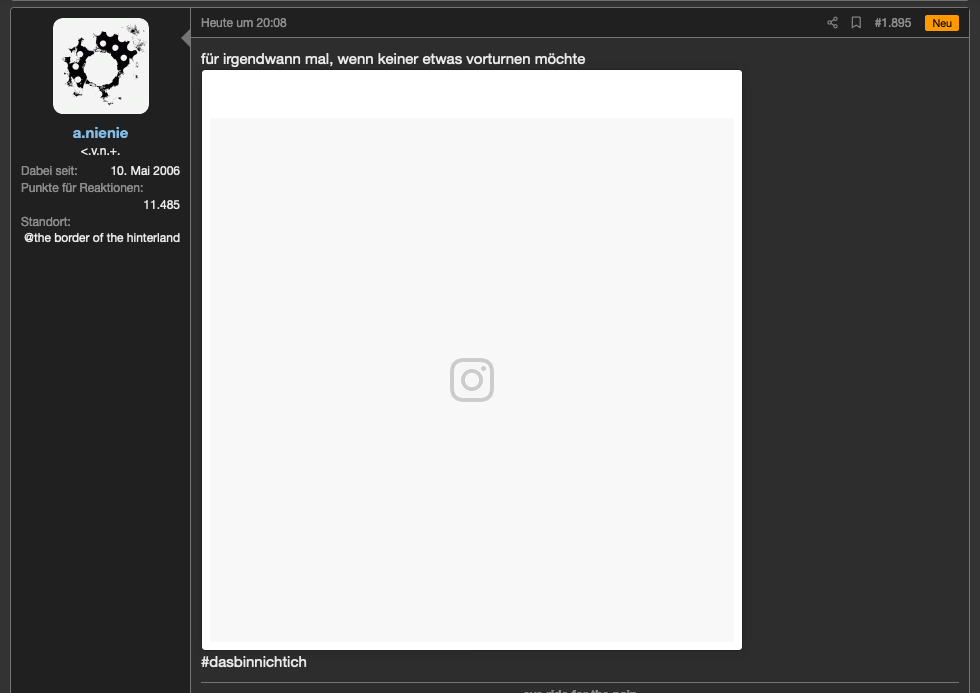
Task: Click the reaction points value 11.485
Action: [161, 205]
